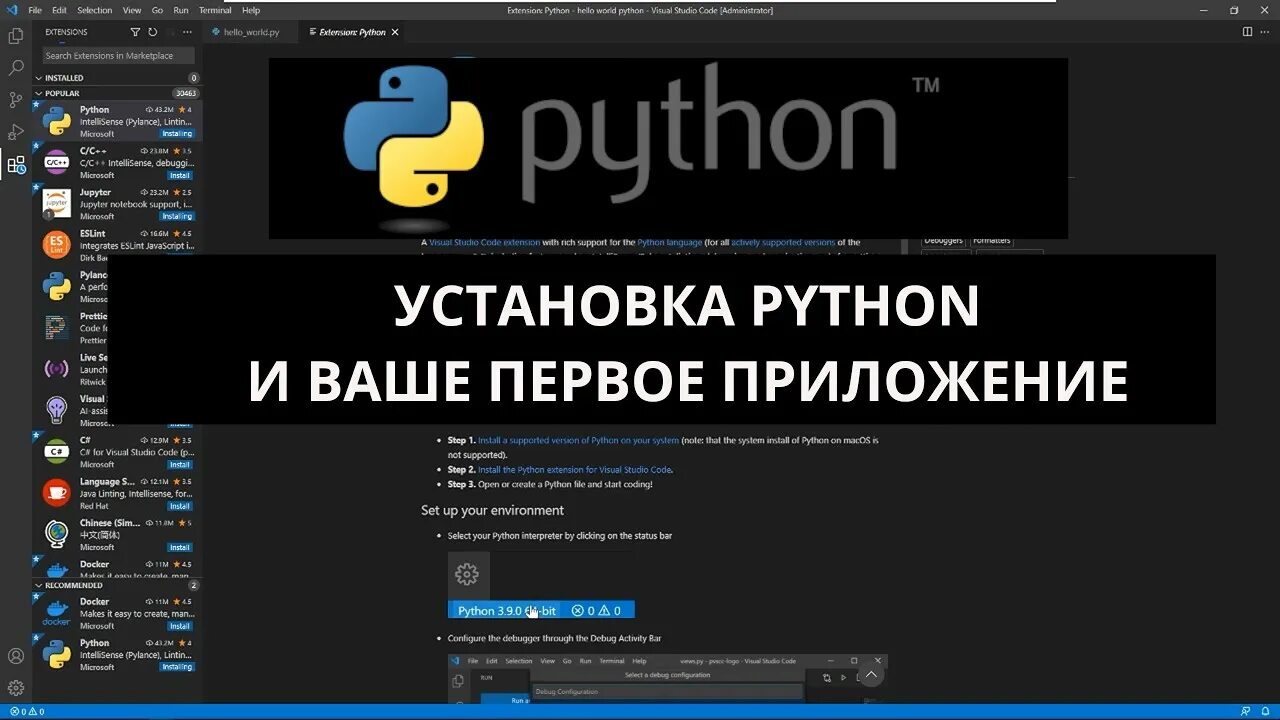
Task: Click Installing badge on Recommended Python extension
Action: (x=177, y=667)
